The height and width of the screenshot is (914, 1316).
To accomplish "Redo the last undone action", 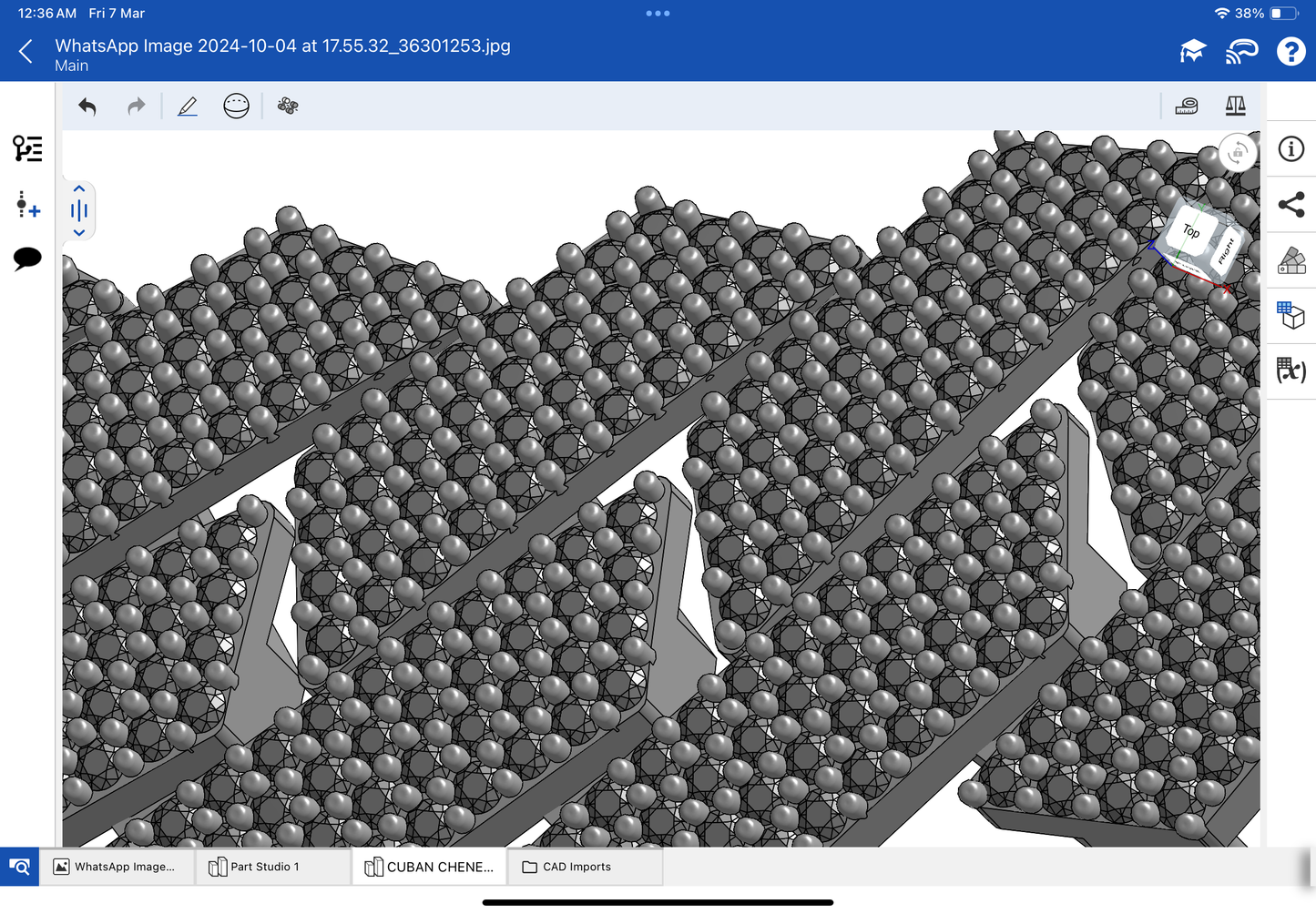I will [x=136, y=107].
